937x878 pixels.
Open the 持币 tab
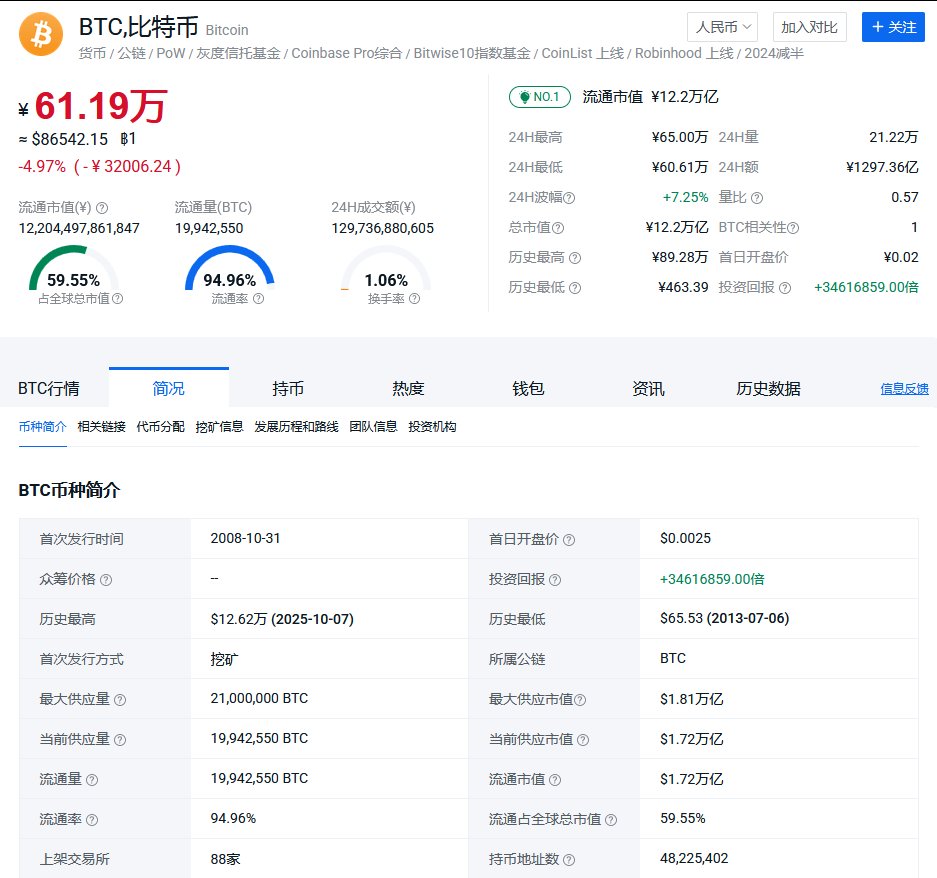[x=288, y=388]
